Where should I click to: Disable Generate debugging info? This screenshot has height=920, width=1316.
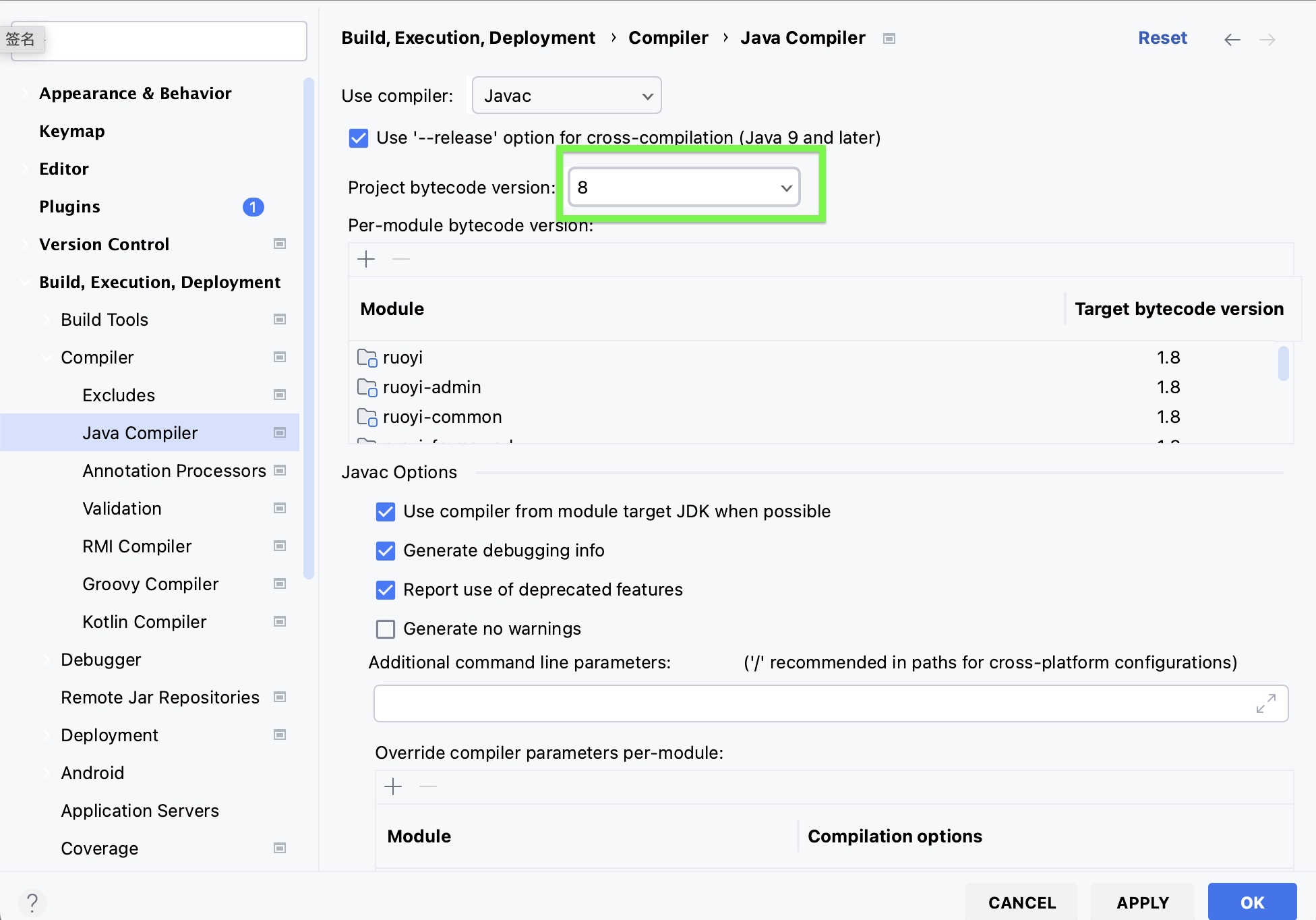(386, 551)
